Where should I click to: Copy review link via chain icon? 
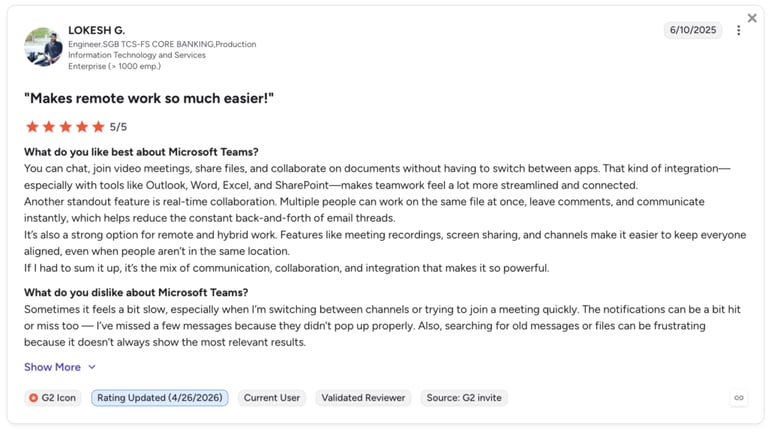click(x=739, y=398)
